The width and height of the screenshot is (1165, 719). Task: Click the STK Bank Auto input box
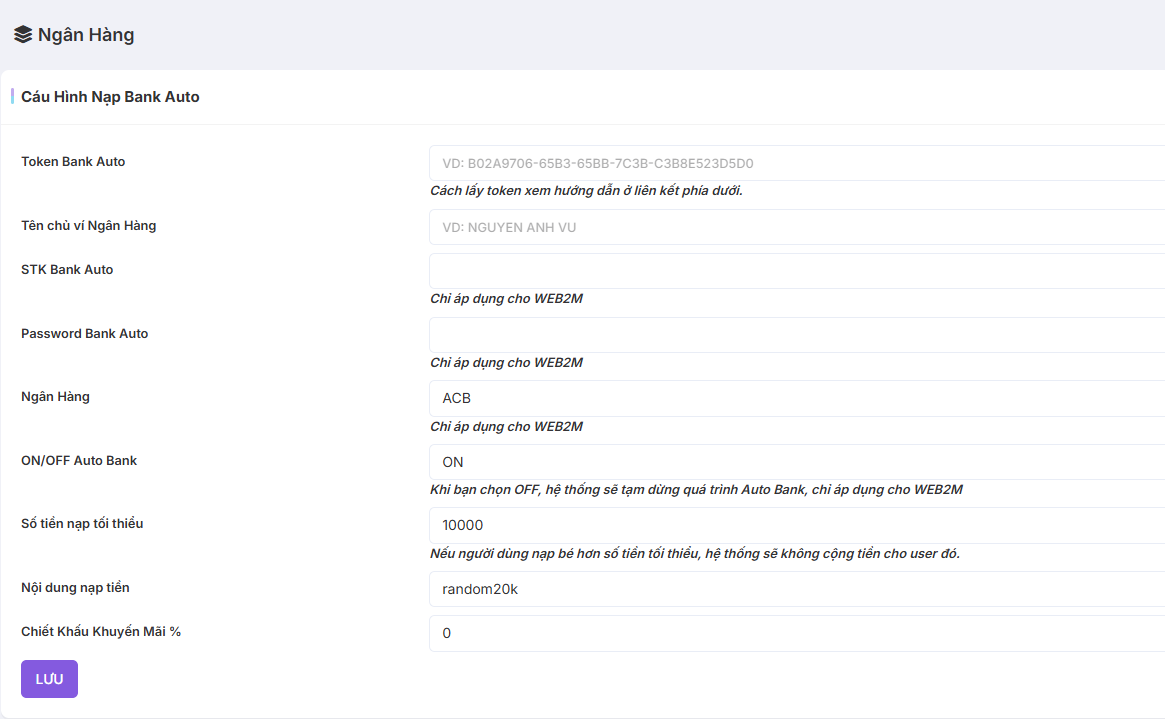[796, 271]
